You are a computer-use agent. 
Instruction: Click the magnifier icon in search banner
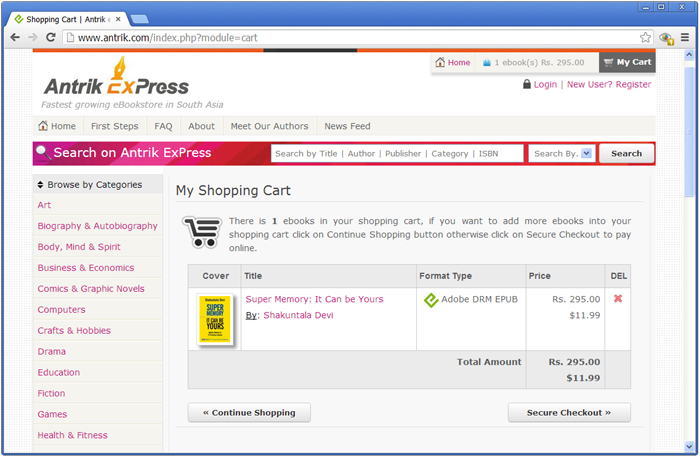43,153
